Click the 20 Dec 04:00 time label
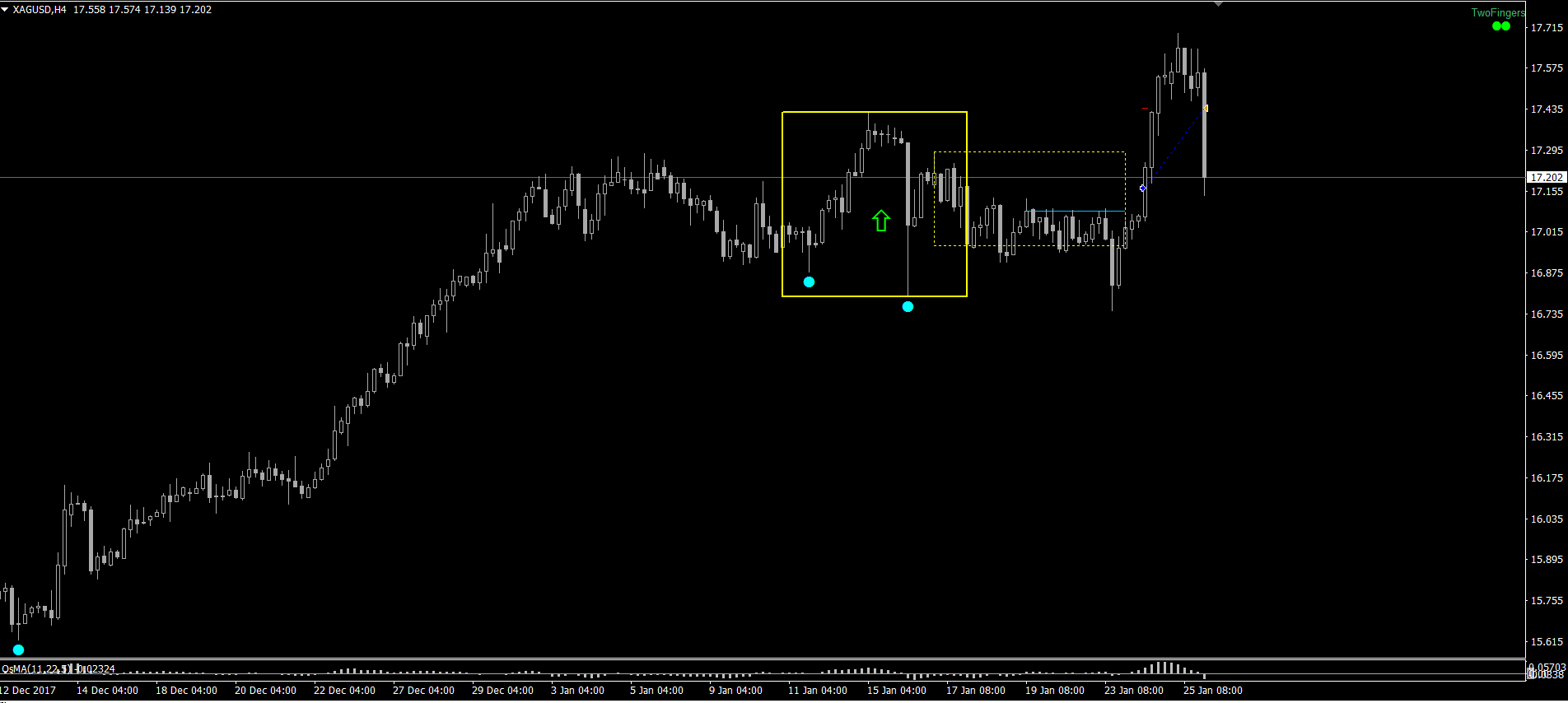Screen dimensions: 1568x703 (265, 691)
